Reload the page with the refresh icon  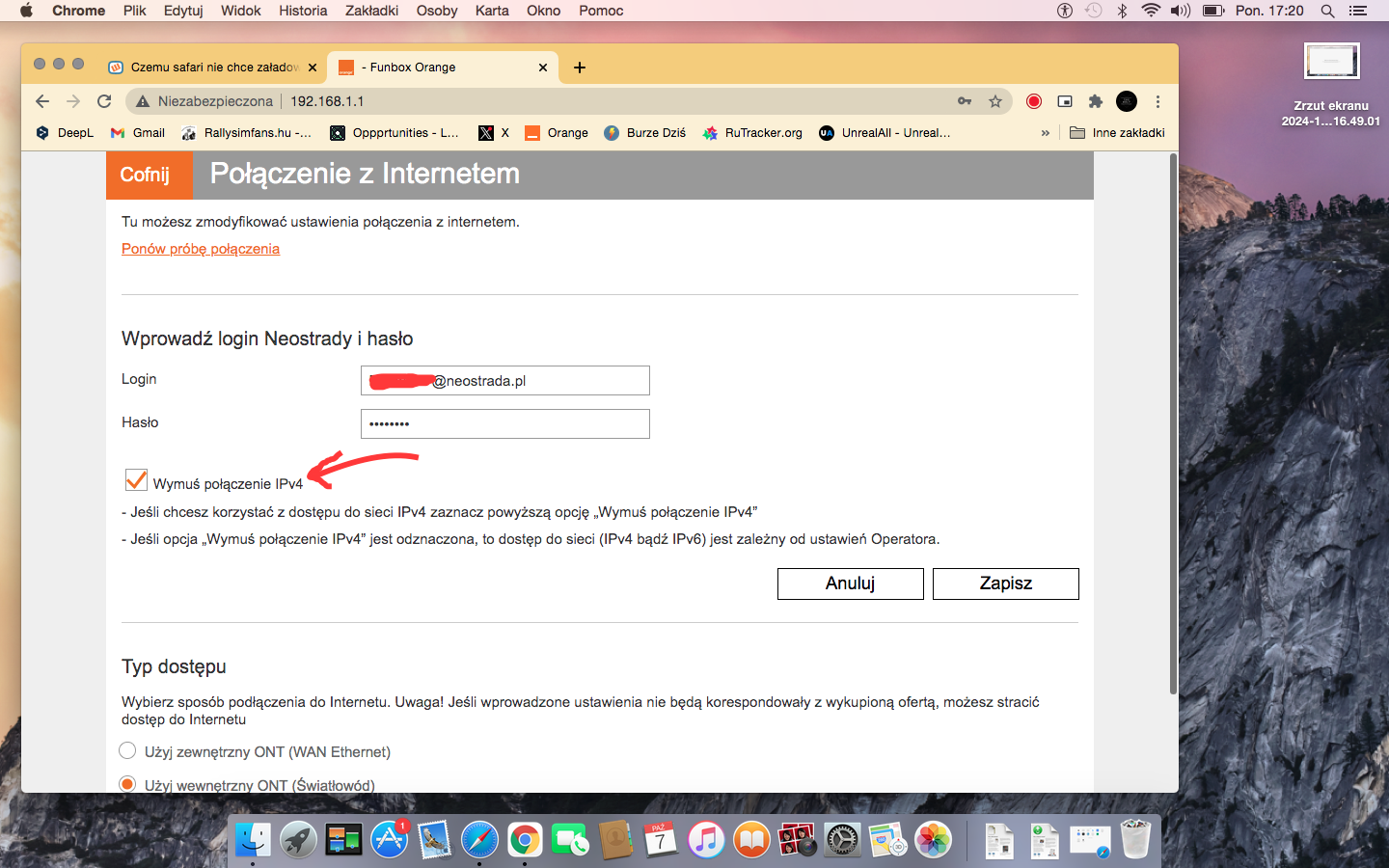click(104, 101)
